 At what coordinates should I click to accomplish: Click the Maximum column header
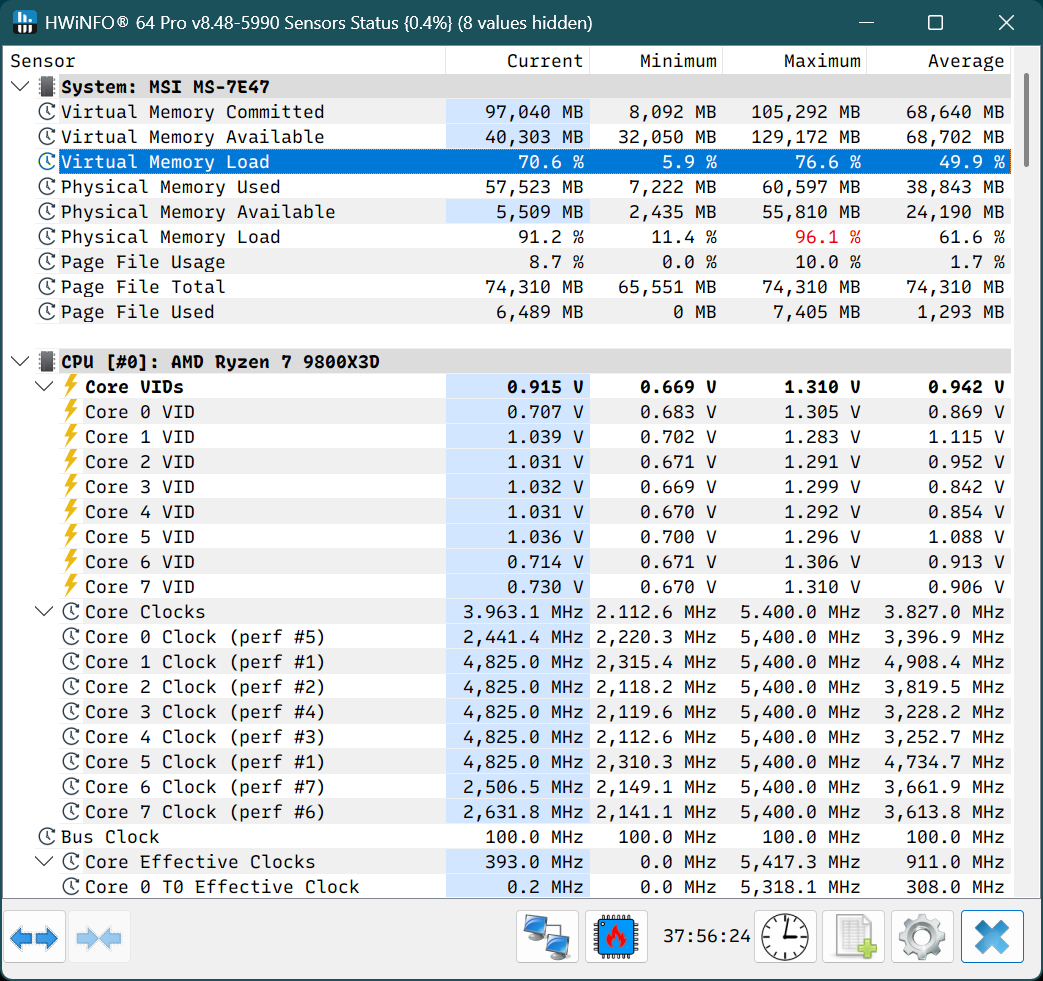(794, 61)
